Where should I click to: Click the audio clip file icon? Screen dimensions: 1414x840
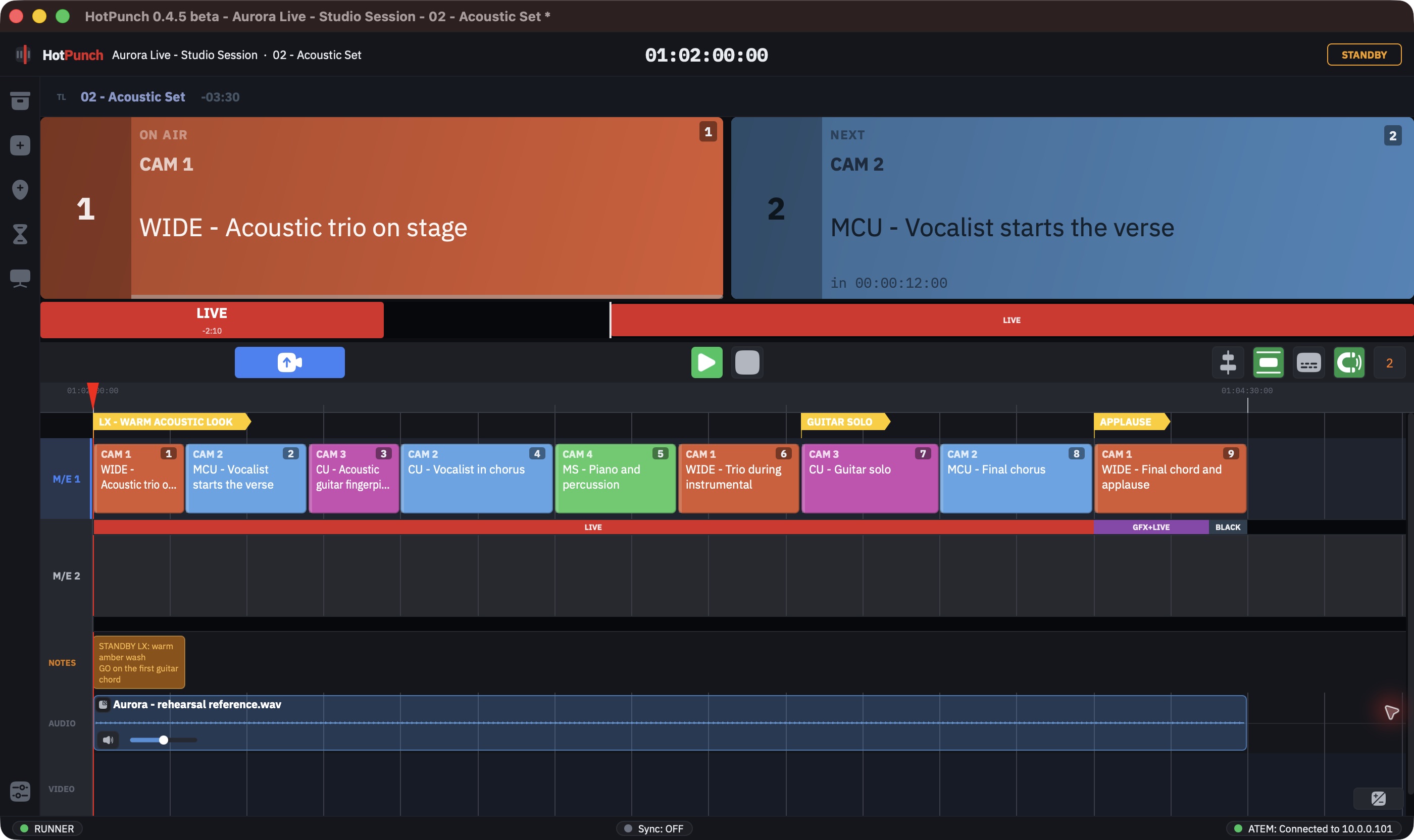[103, 705]
